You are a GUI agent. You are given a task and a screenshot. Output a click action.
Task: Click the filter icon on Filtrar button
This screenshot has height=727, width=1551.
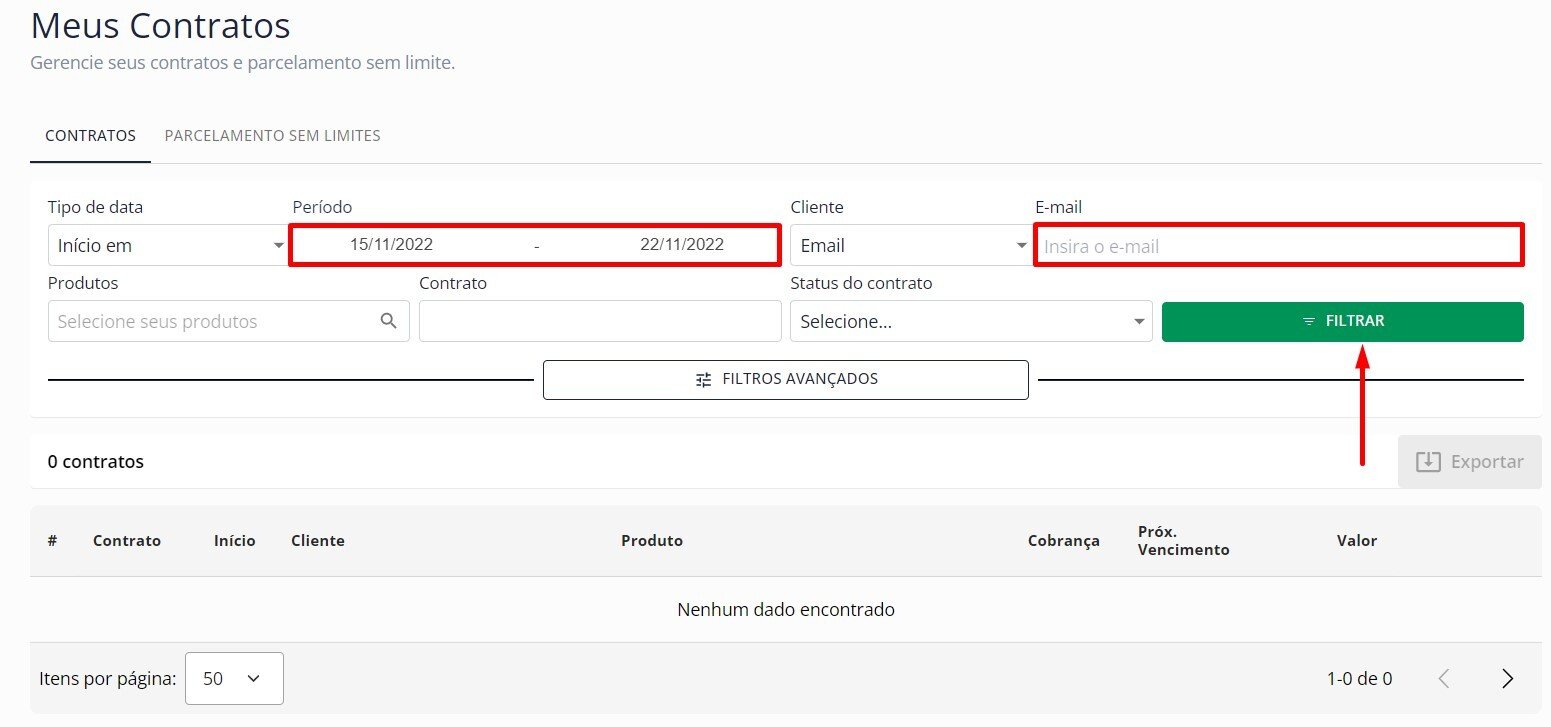[x=1309, y=322]
